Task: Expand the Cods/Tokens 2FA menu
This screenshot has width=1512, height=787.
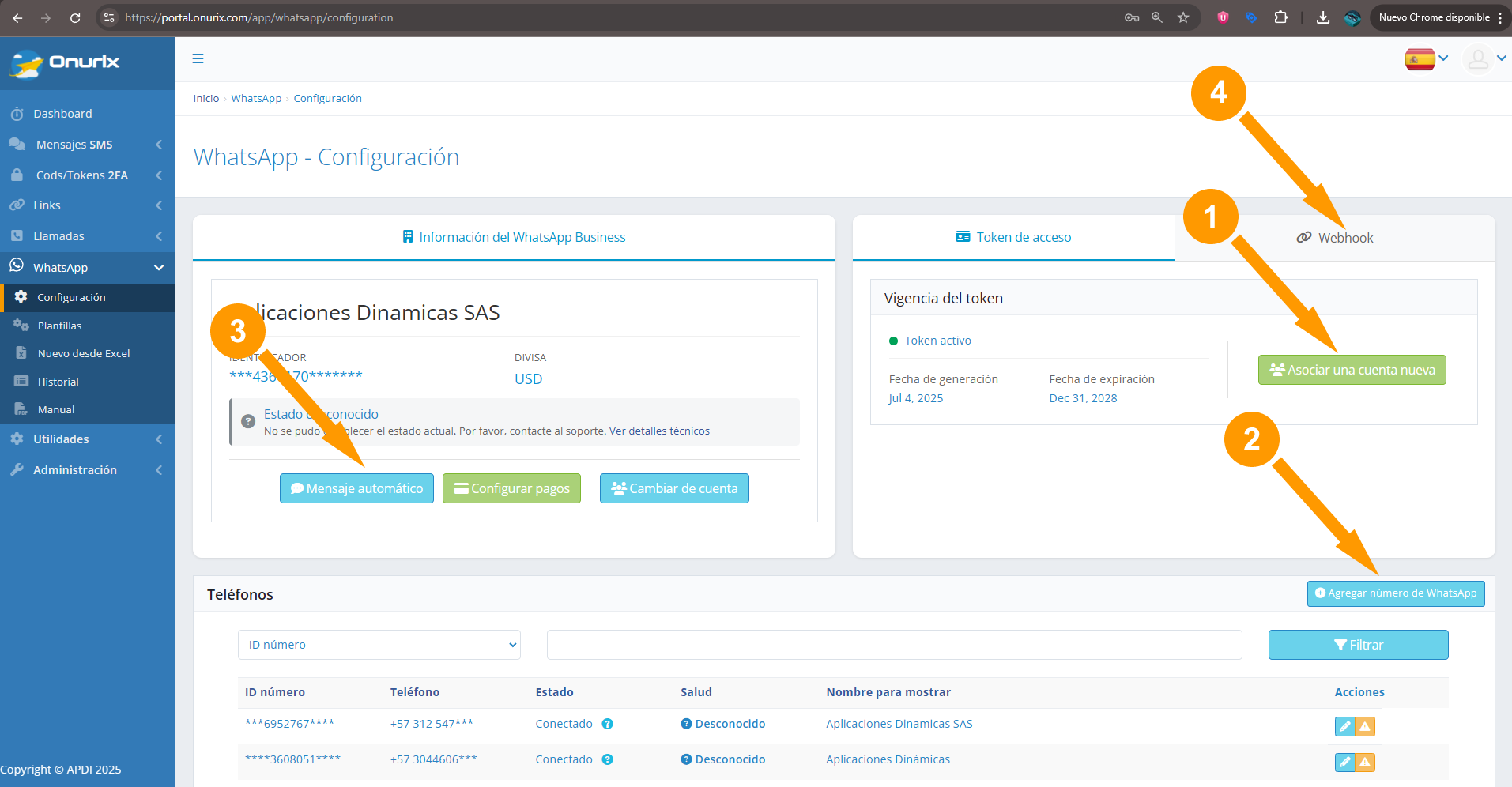Action: click(x=88, y=175)
